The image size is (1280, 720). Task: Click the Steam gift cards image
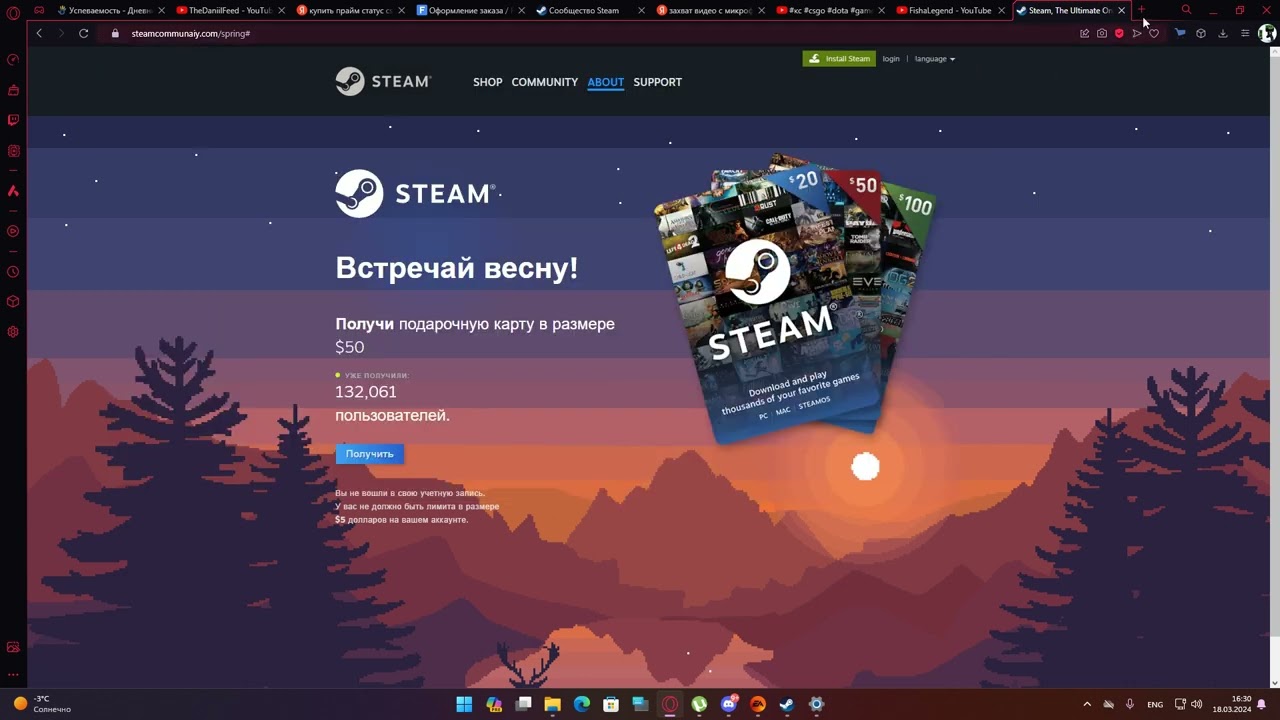click(793, 298)
